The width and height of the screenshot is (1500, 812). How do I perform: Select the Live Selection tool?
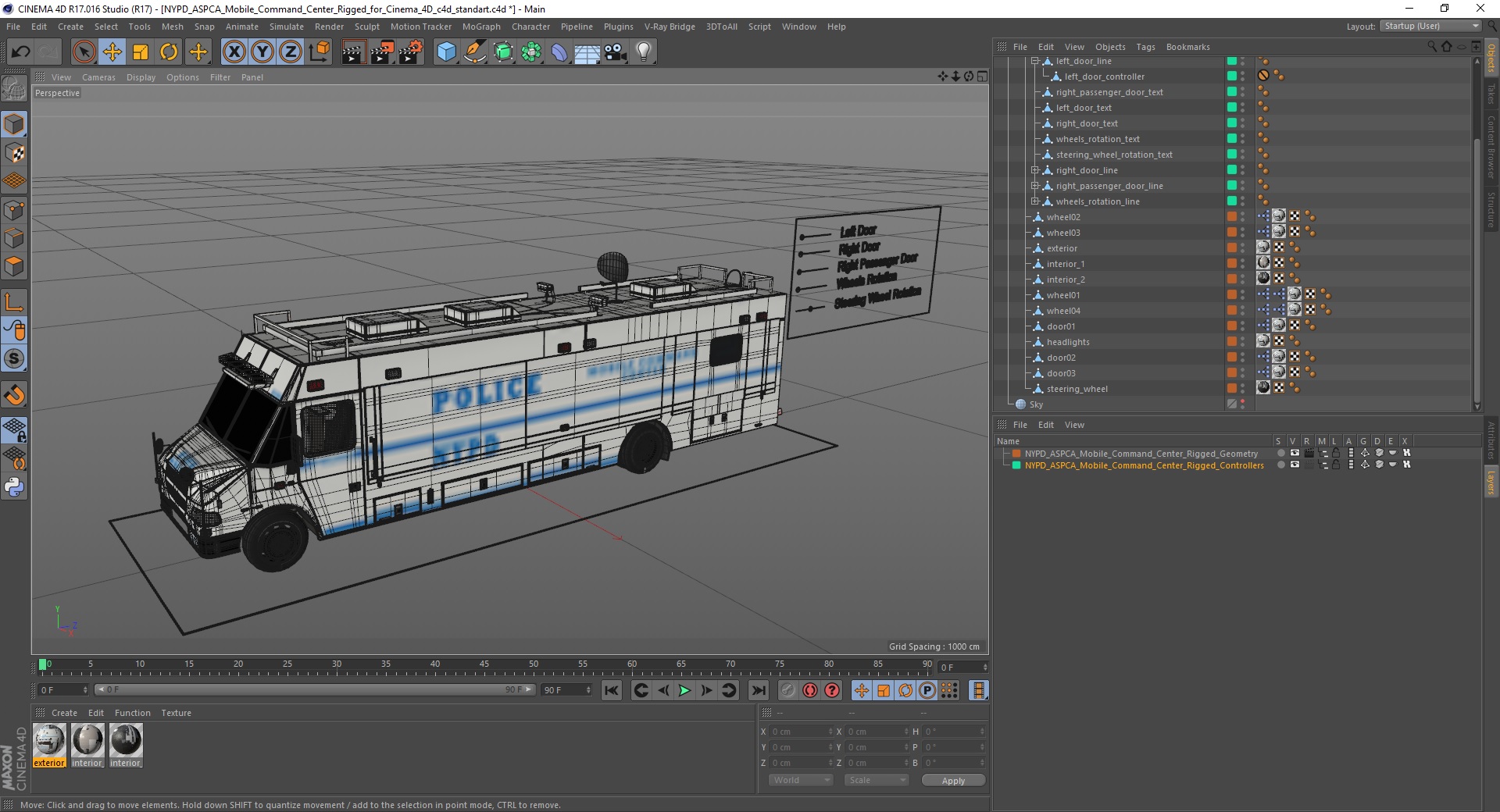point(84,52)
